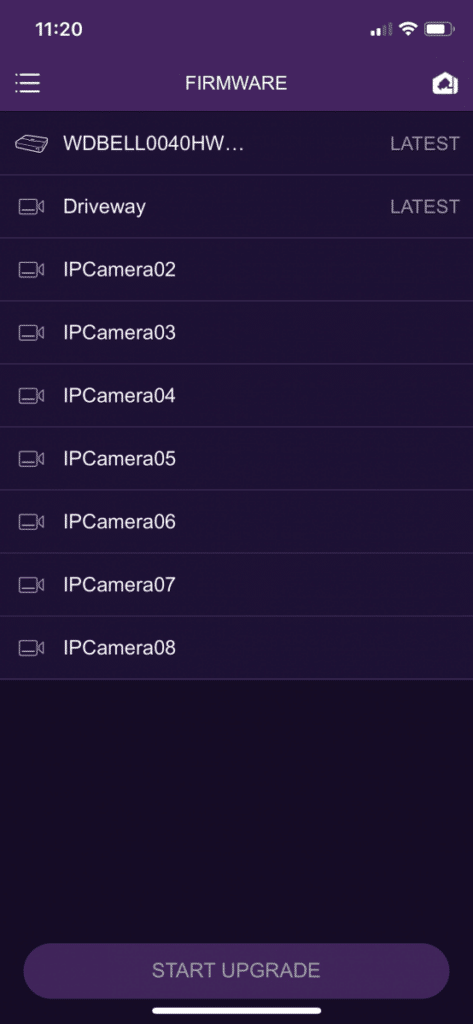The width and height of the screenshot is (473, 1024).
Task: Click LATEST status next to Driveway
Action: tap(425, 207)
